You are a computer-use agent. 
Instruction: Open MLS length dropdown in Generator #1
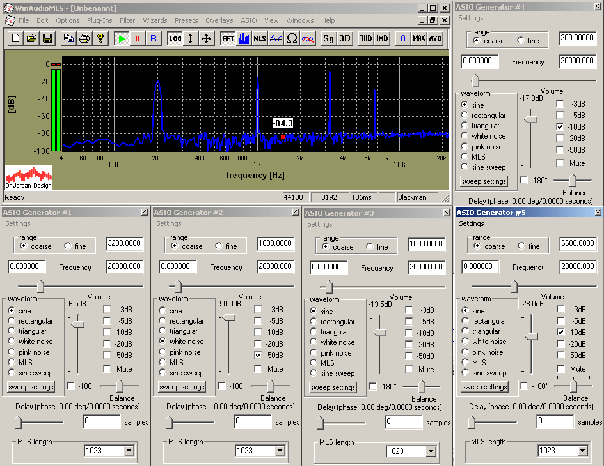point(128,450)
